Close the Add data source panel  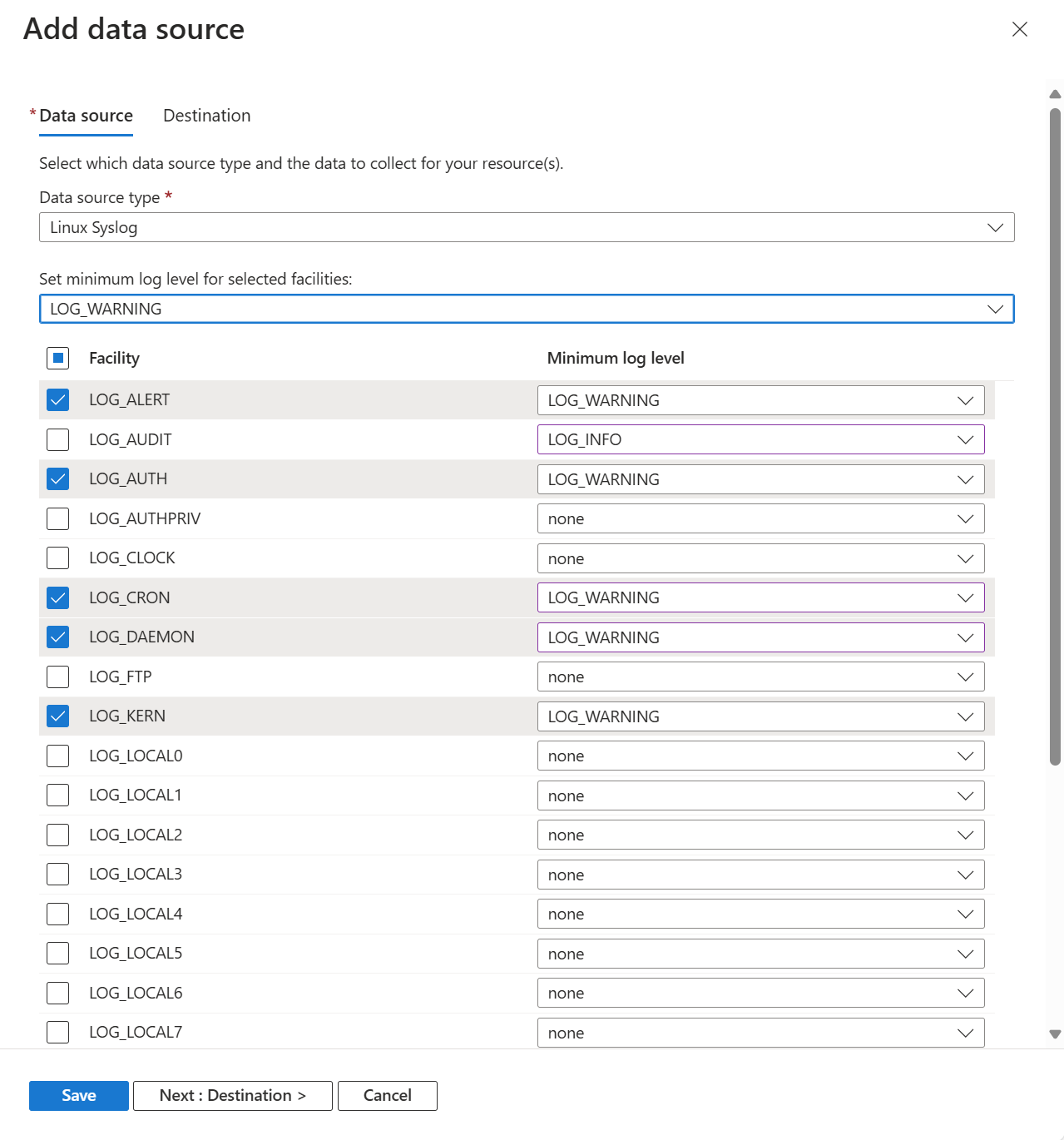[1019, 29]
